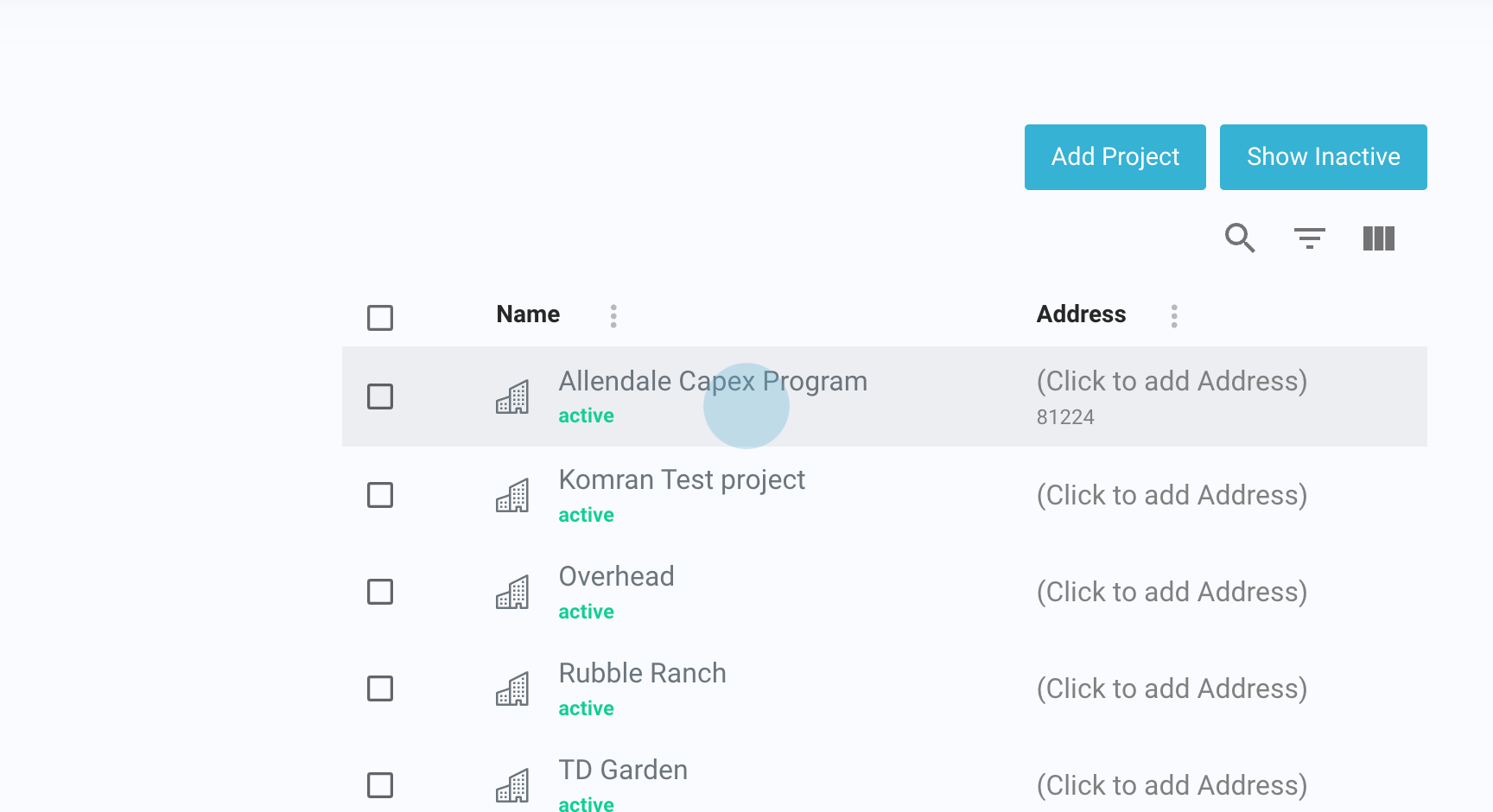Click TD Garden building icon
Screen dimensions: 1493x812
click(x=512, y=786)
